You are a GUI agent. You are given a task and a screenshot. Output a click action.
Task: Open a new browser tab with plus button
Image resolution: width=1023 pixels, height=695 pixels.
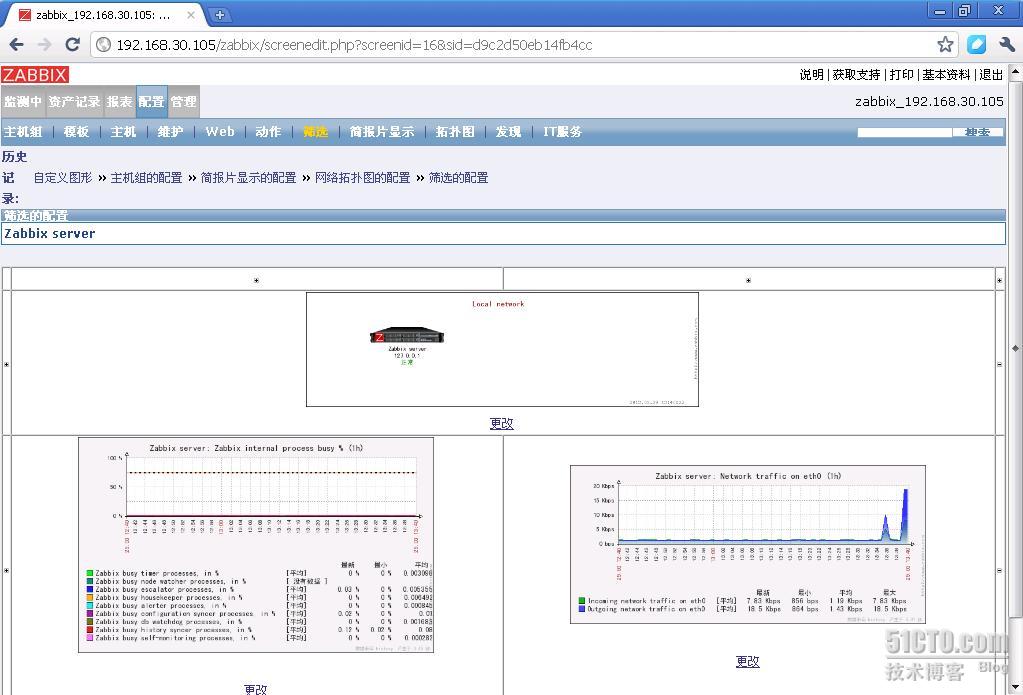[x=220, y=14]
